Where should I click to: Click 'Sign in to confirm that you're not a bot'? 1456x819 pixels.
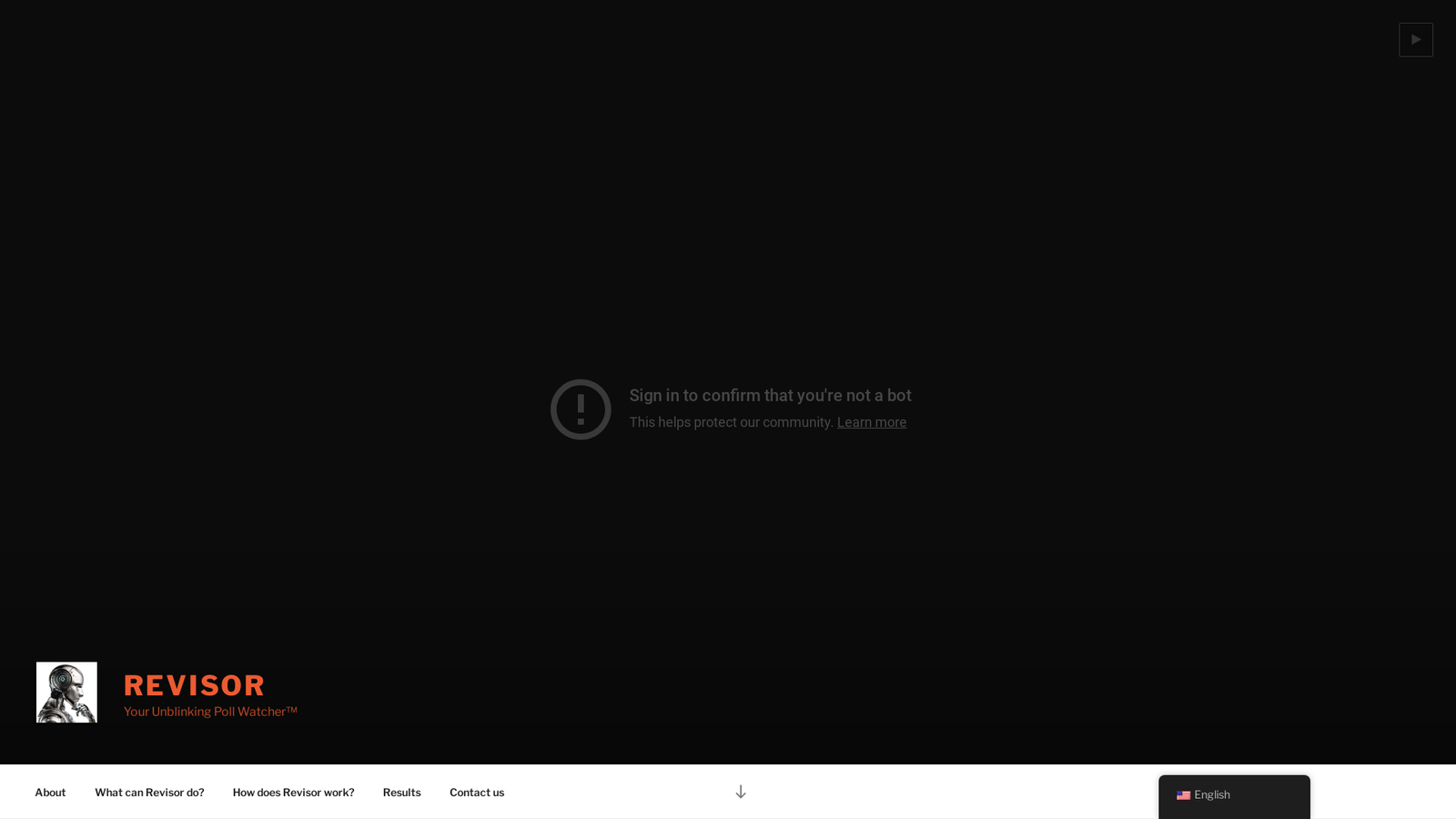770,396
